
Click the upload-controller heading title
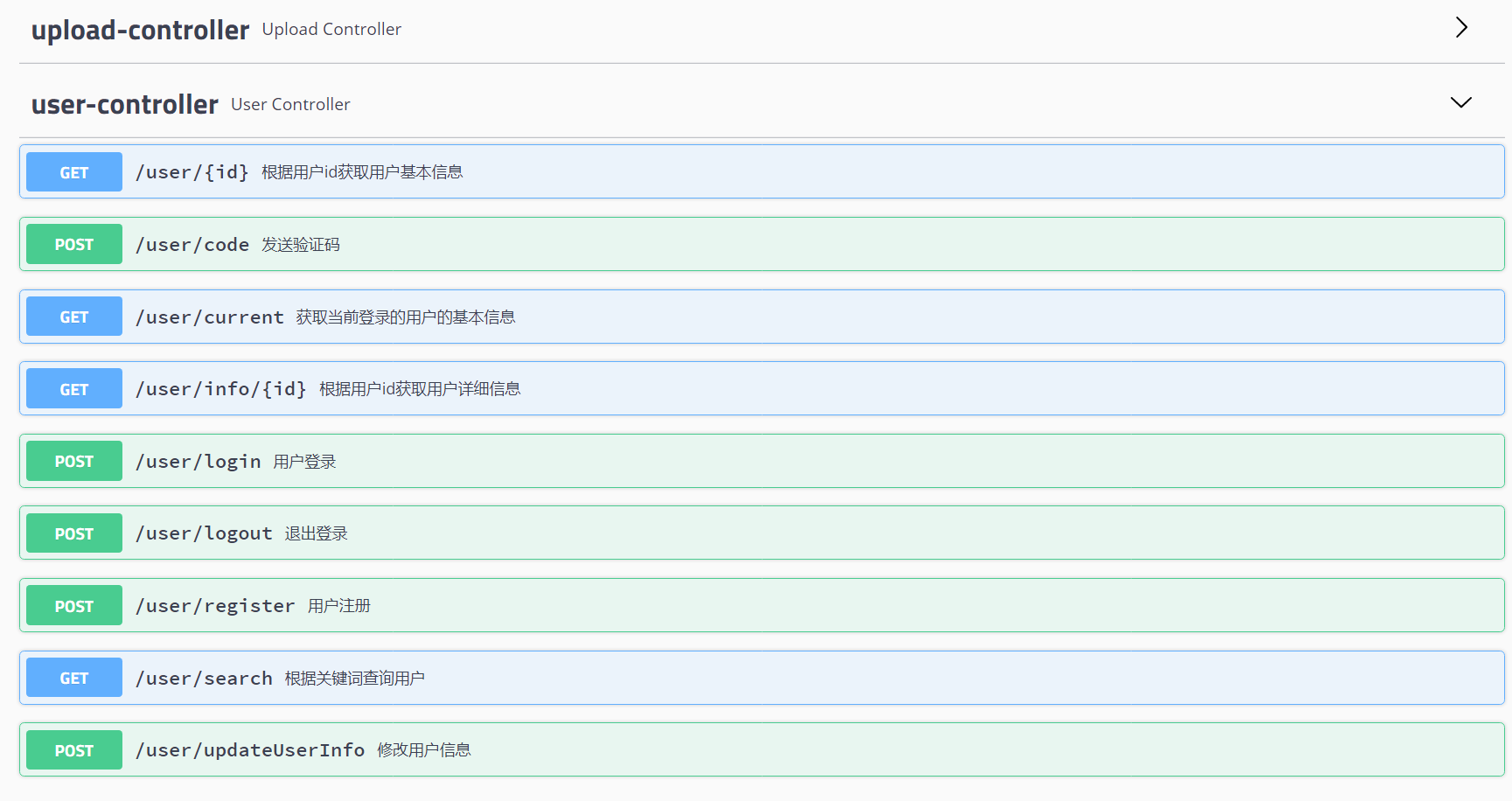[x=140, y=30]
